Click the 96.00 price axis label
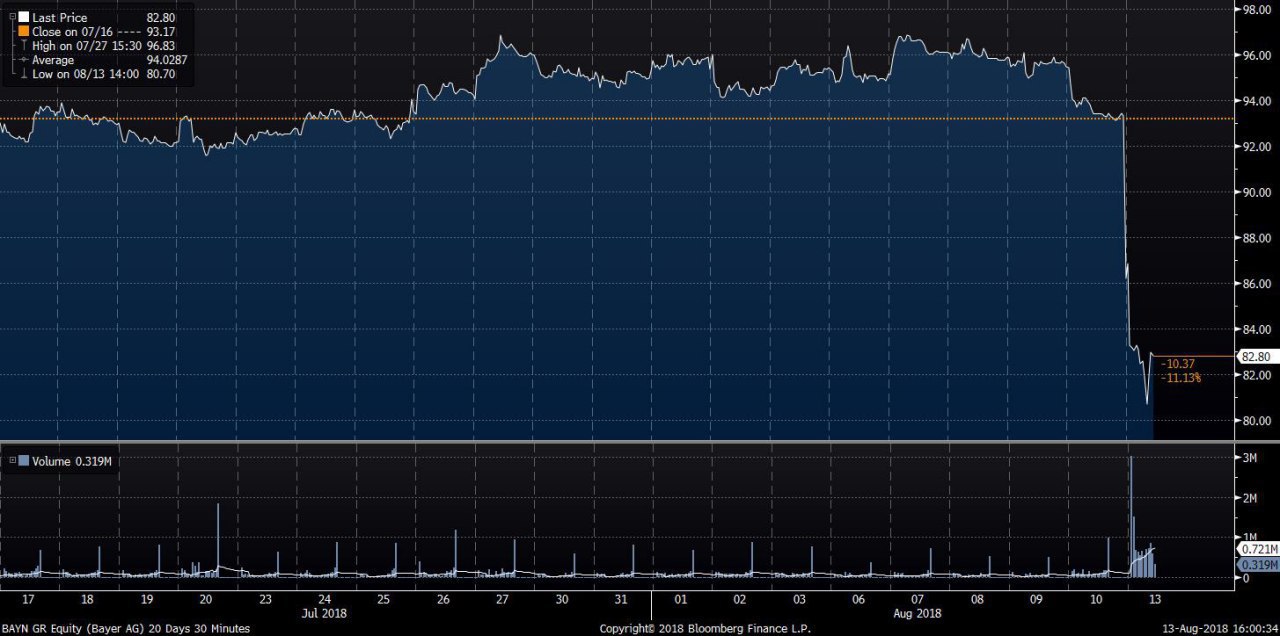This screenshot has width=1280, height=636. tap(1256, 55)
